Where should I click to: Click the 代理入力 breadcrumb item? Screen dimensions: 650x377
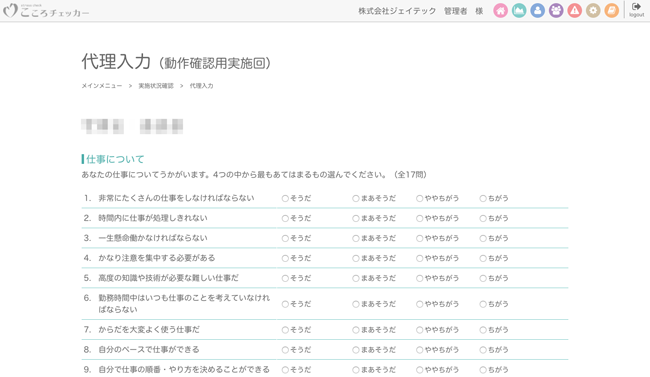(201, 86)
